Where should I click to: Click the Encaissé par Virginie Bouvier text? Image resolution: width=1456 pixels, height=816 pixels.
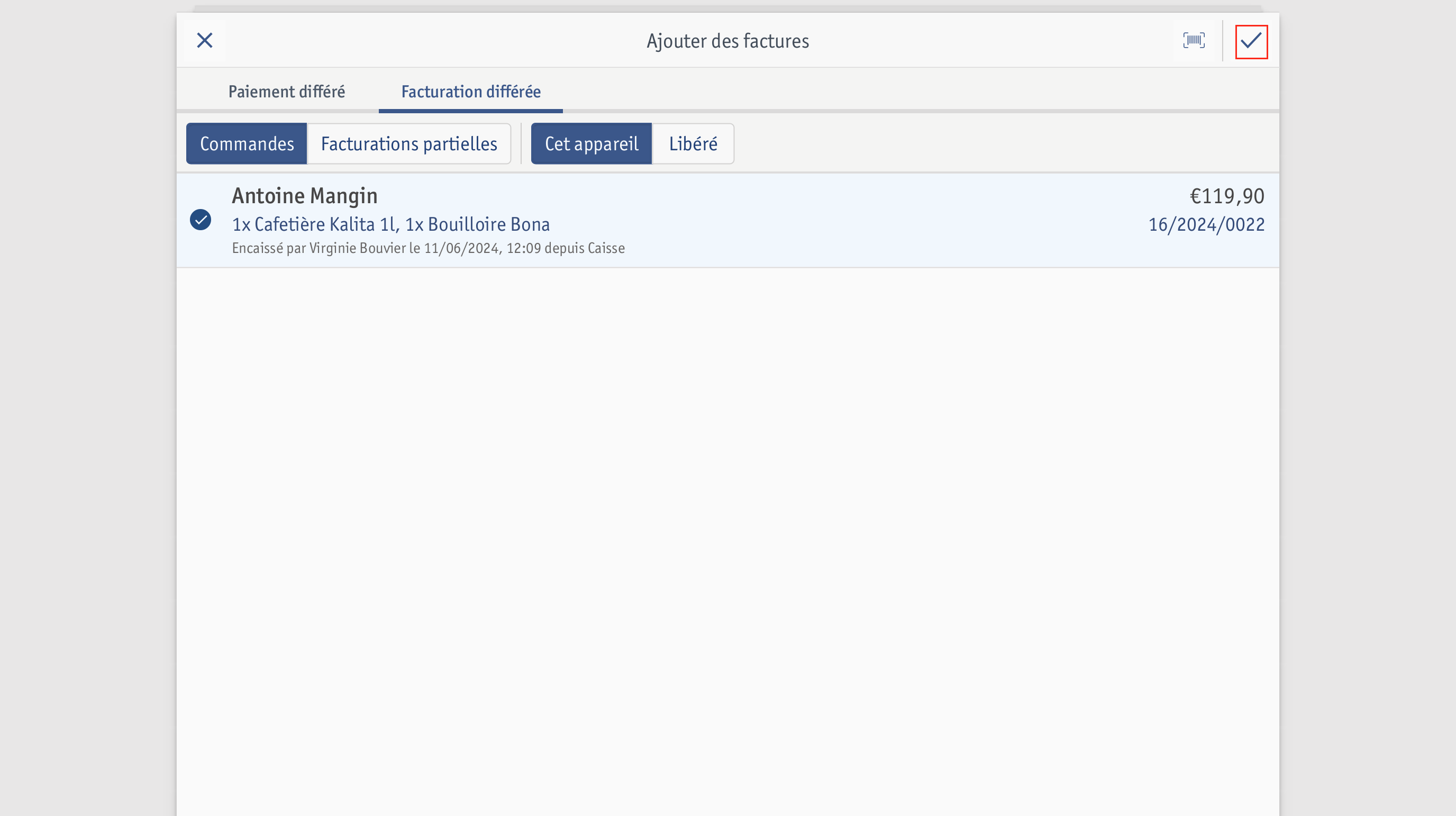pyautogui.click(x=429, y=248)
